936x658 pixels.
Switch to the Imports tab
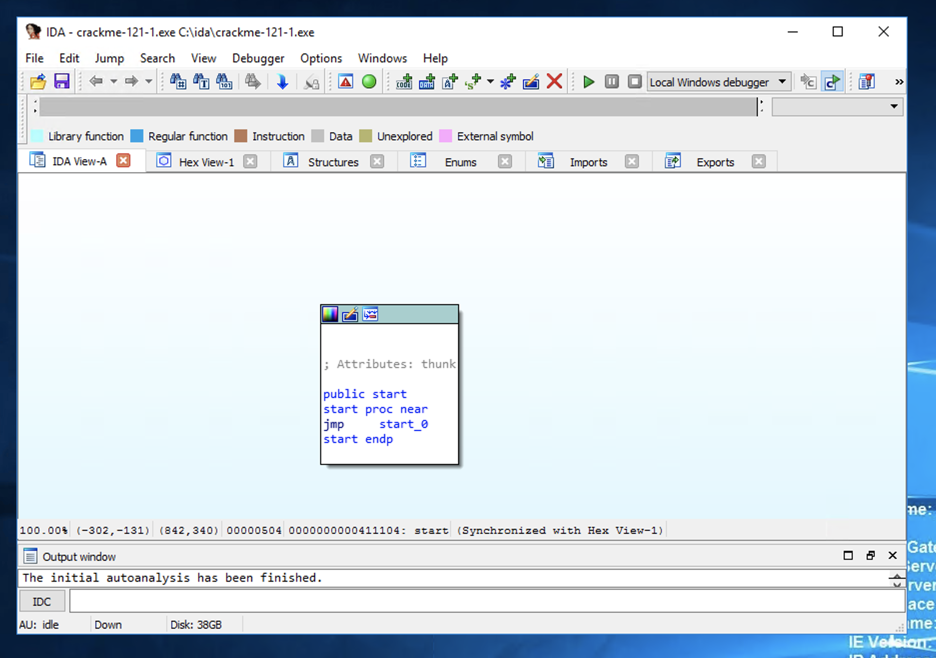click(x=588, y=162)
